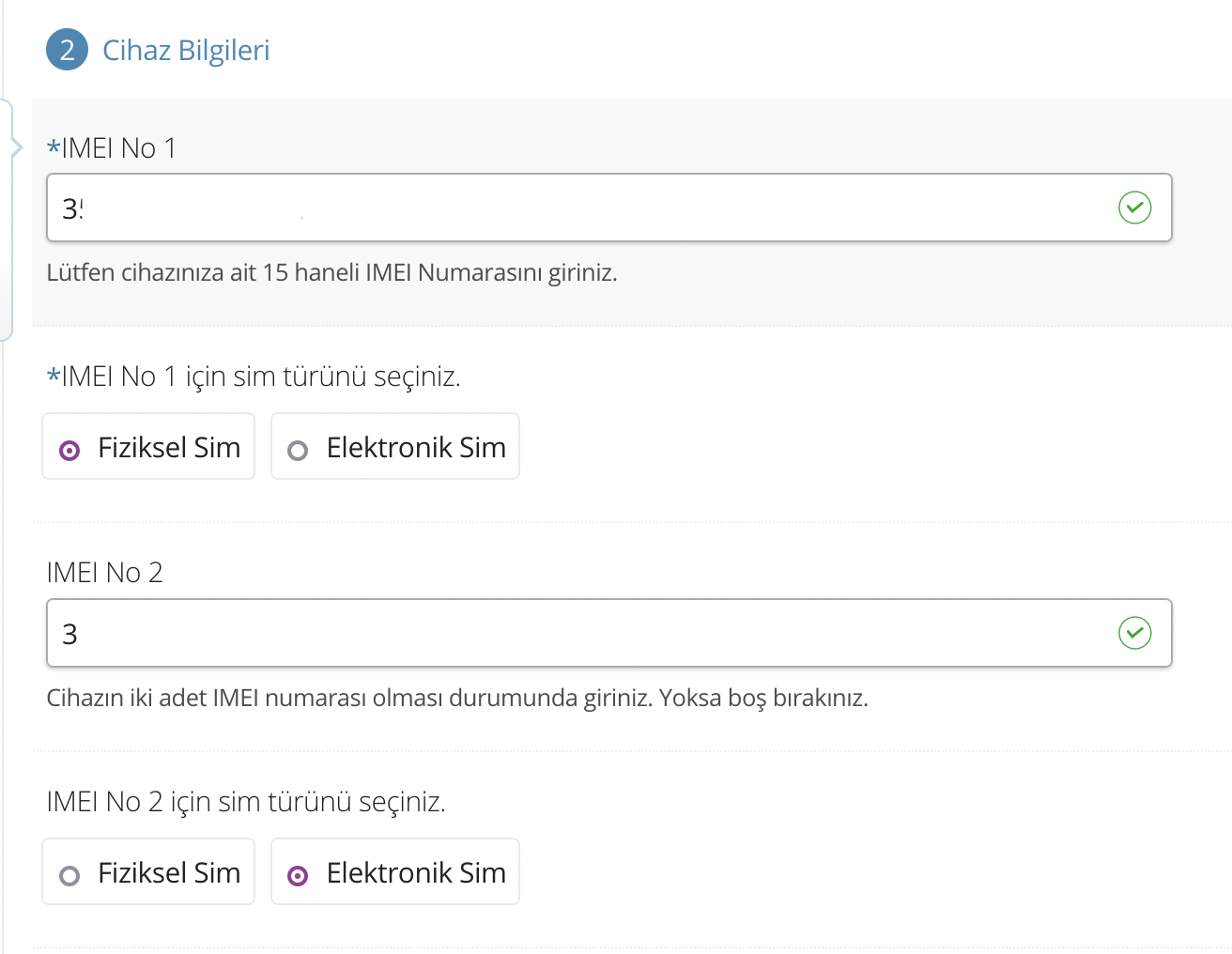
Task: Click the step 2 circle badge
Action: click(67, 50)
